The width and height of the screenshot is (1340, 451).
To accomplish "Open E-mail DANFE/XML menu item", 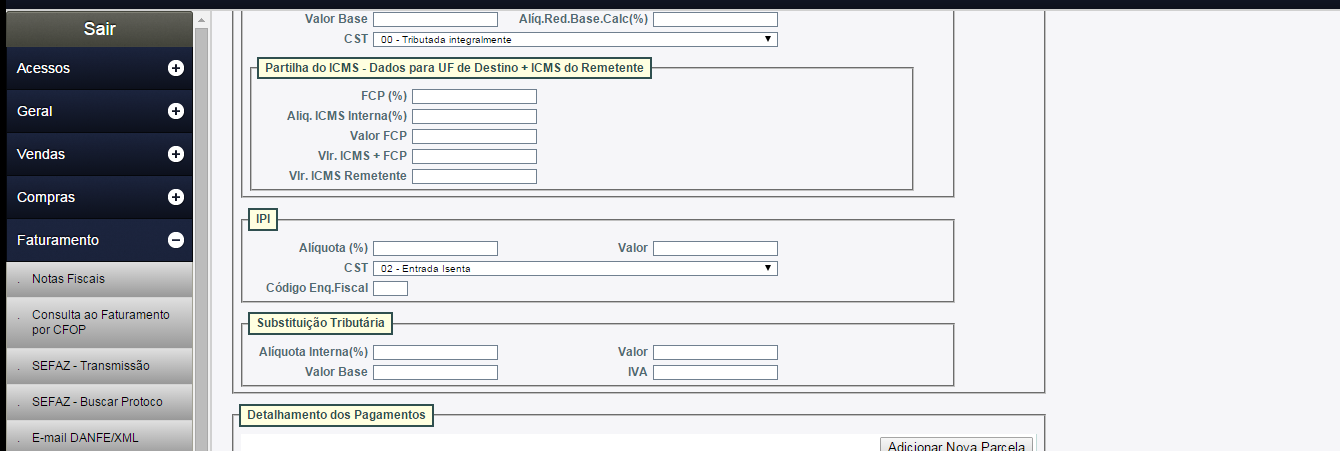I will click(84, 437).
